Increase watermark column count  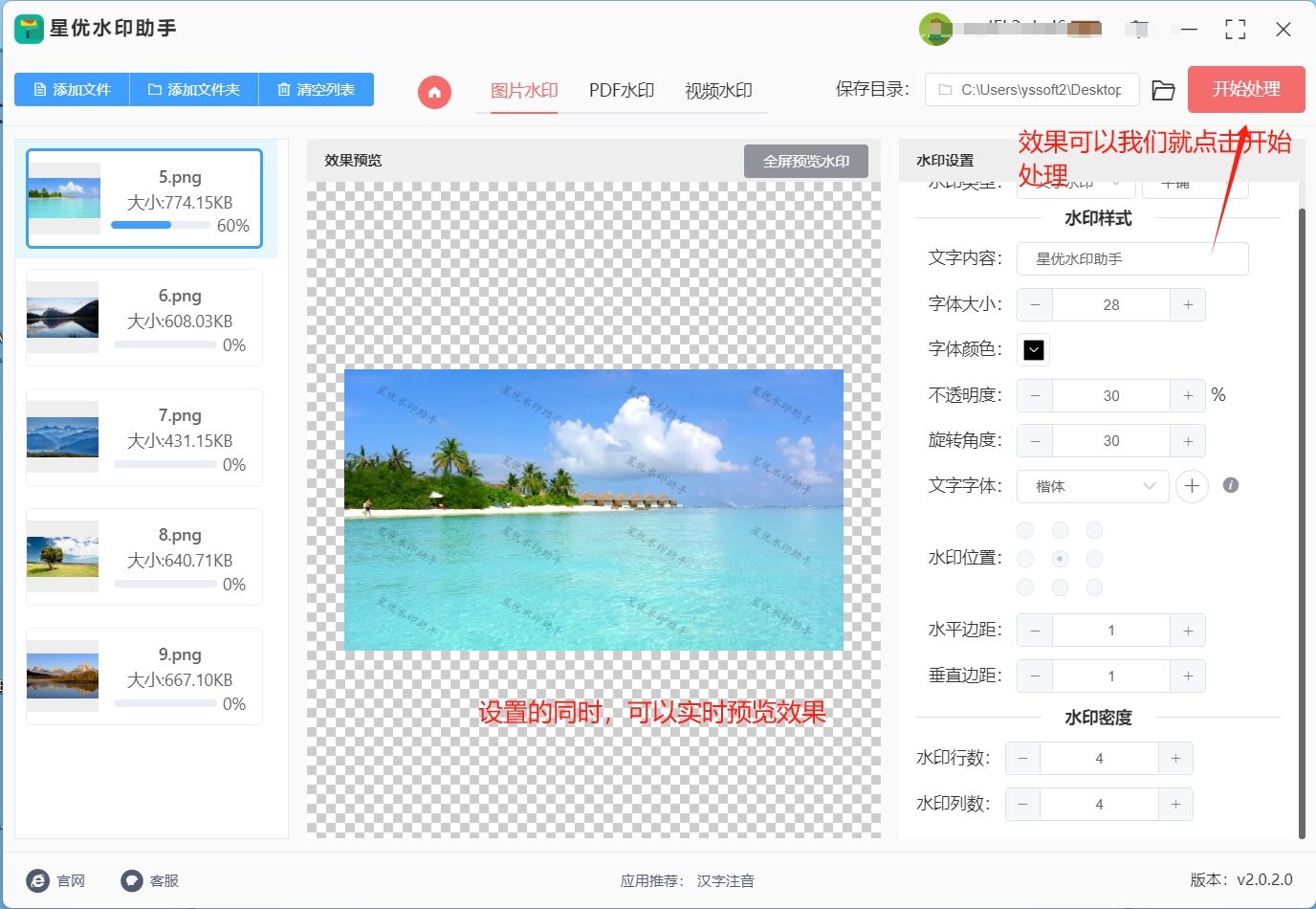click(1175, 805)
